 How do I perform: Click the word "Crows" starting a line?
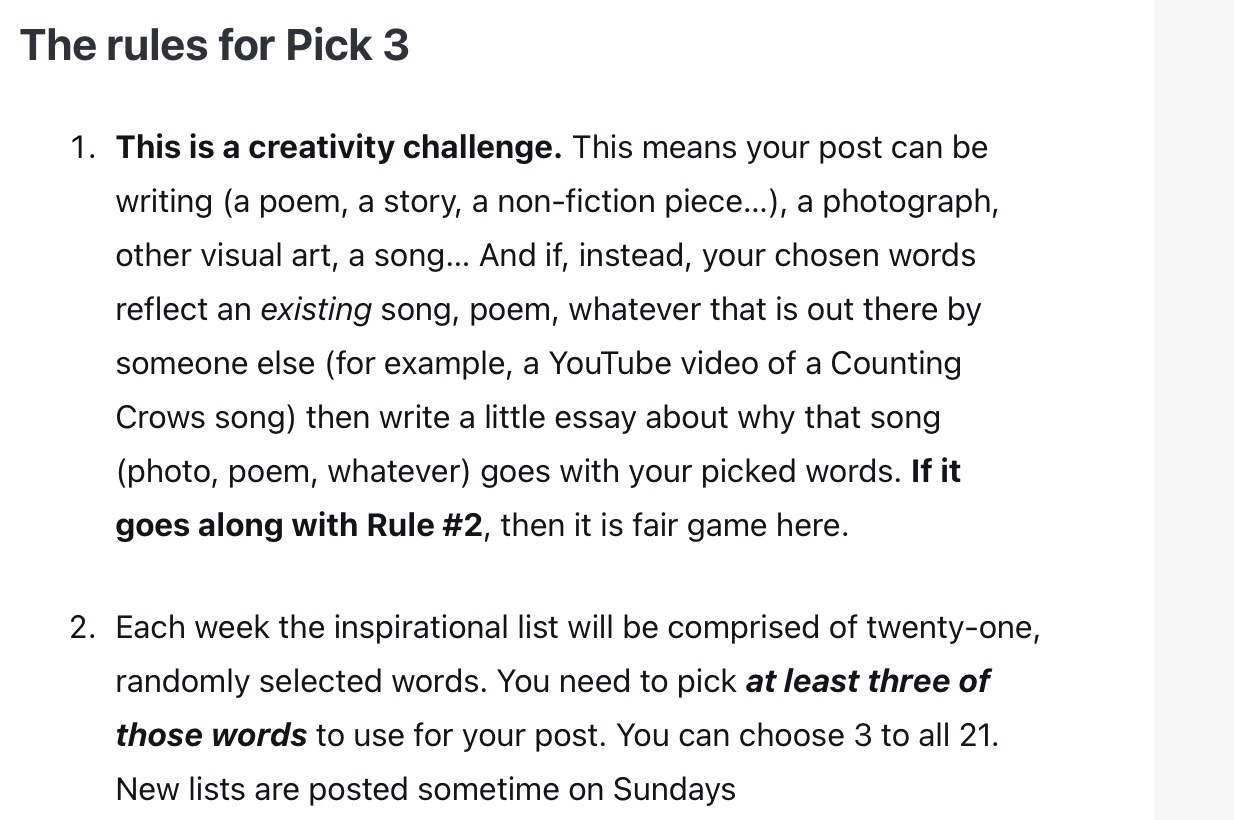tap(156, 417)
